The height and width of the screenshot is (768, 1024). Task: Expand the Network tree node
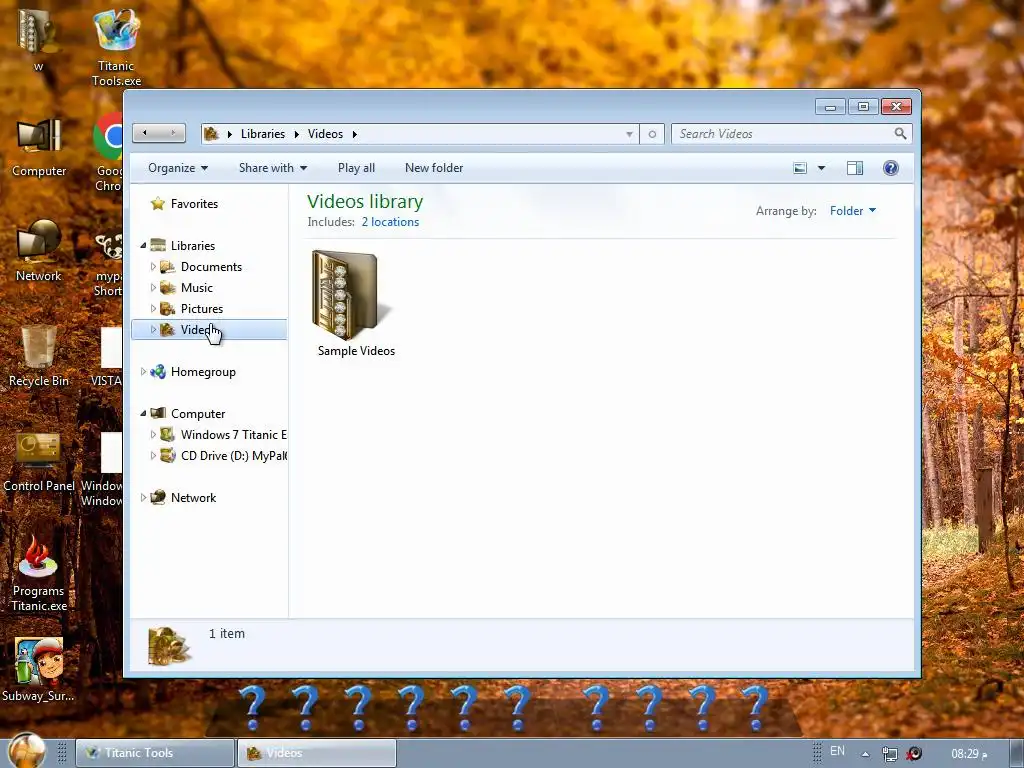click(143, 497)
